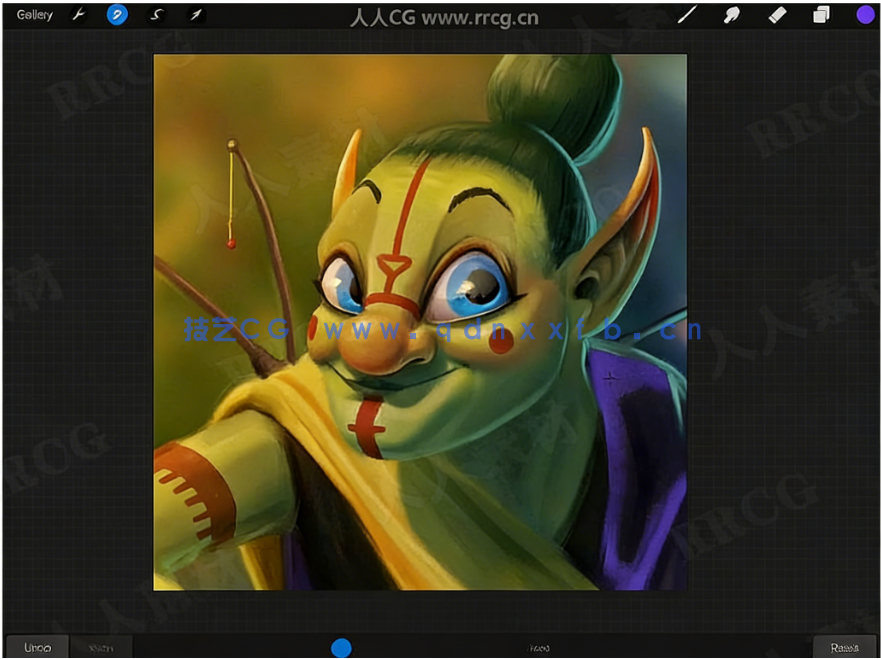Open the purple color swatch
The image size is (881, 659).
[865, 15]
